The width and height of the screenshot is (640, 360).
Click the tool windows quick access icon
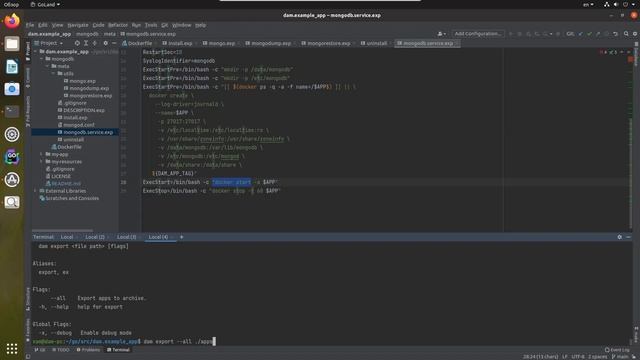click(x=28, y=356)
